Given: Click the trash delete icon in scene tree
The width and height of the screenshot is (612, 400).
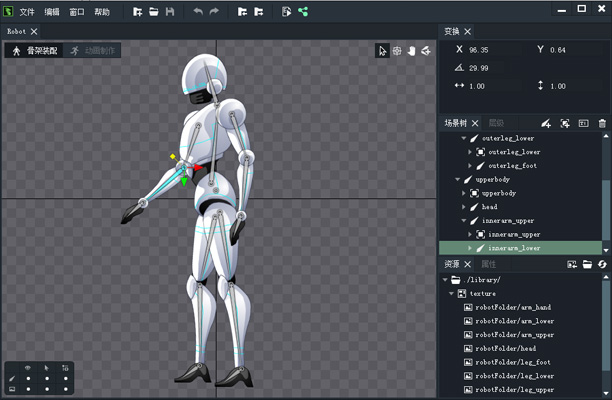Looking at the screenshot, I should [x=602, y=123].
